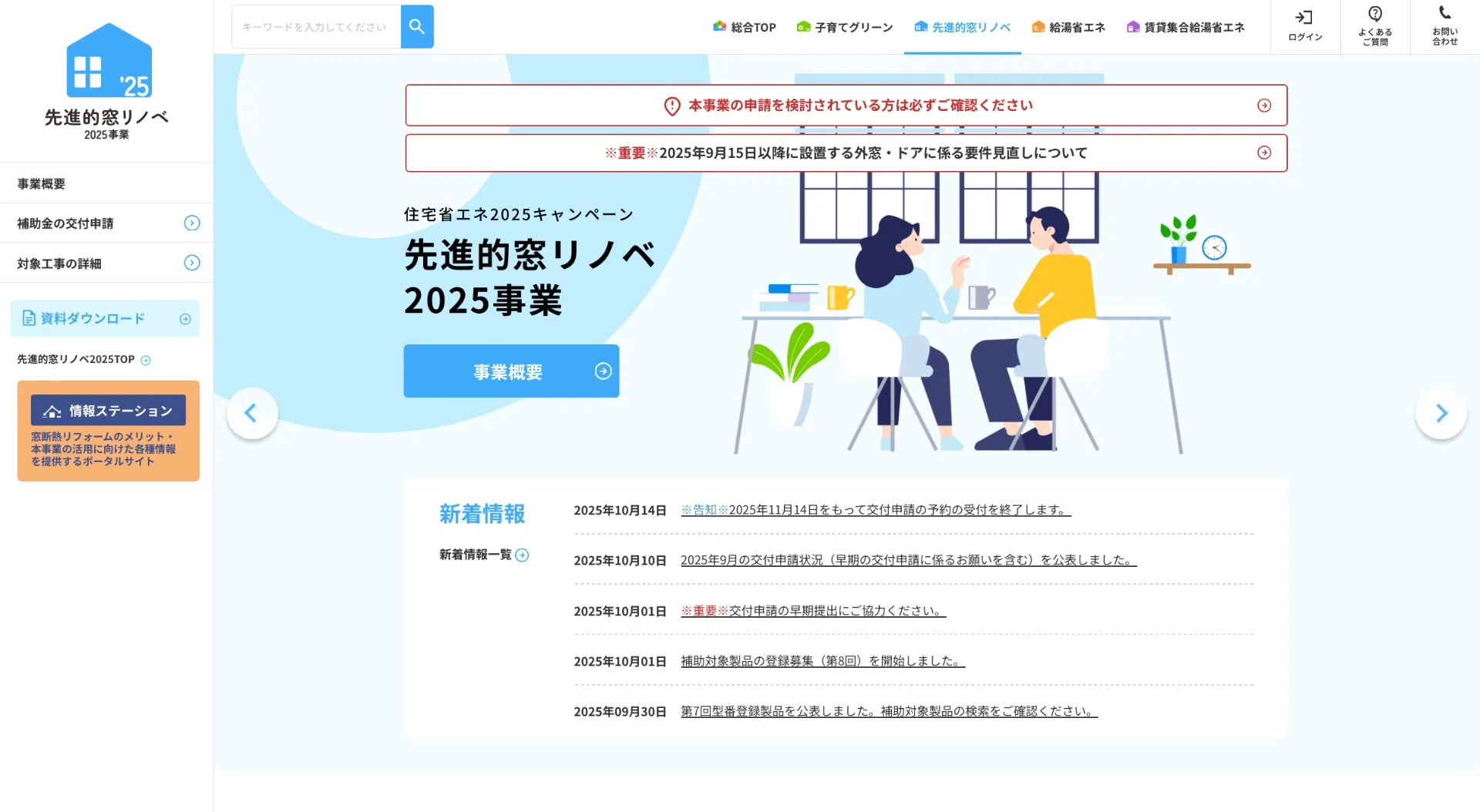Open the red 本事業の申請 notice banner

(x=846, y=106)
